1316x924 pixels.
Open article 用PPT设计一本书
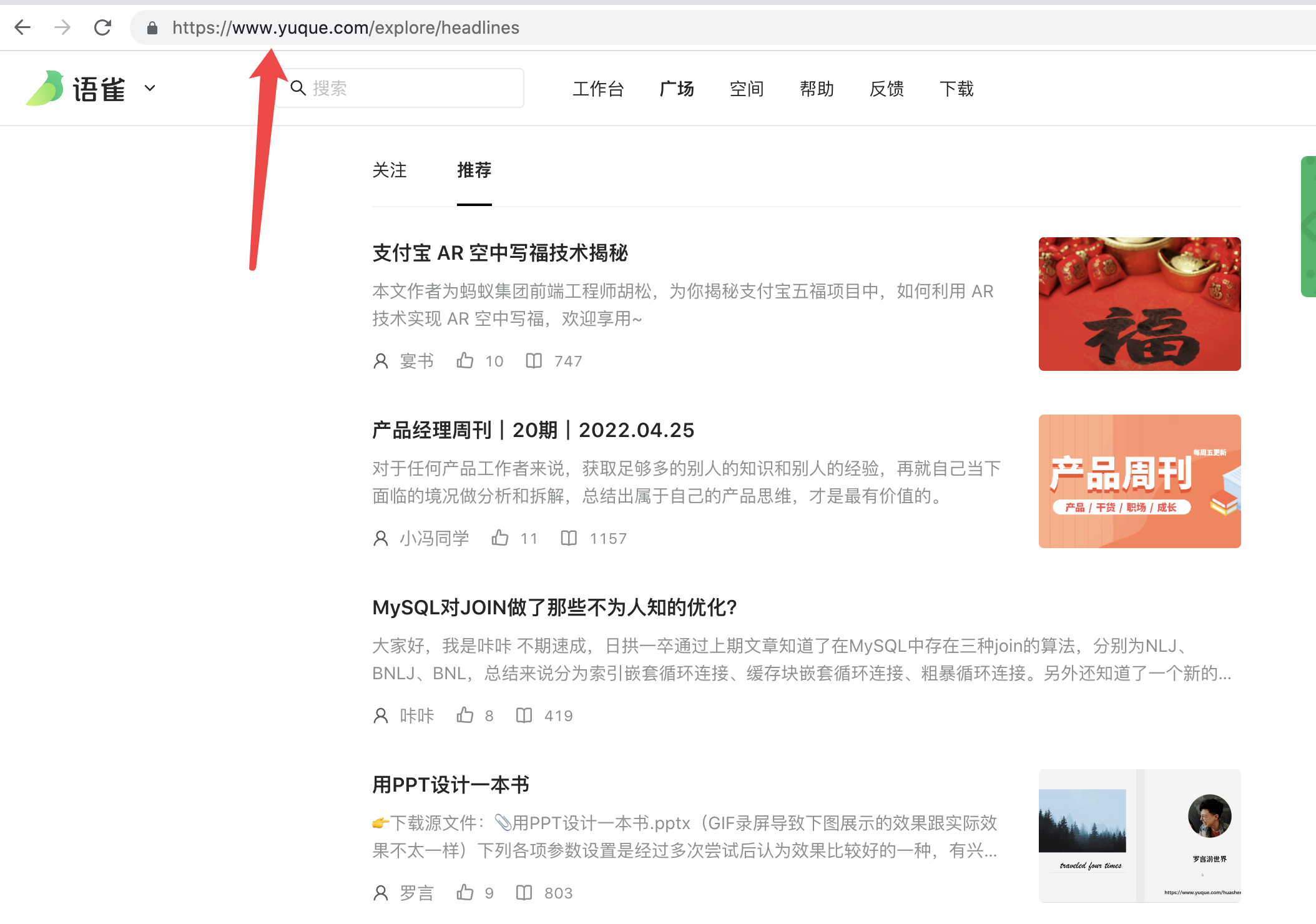click(x=451, y=785)
